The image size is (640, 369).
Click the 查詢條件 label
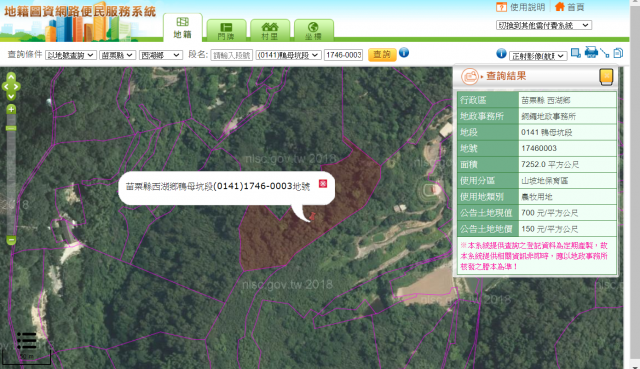point(25,54)
